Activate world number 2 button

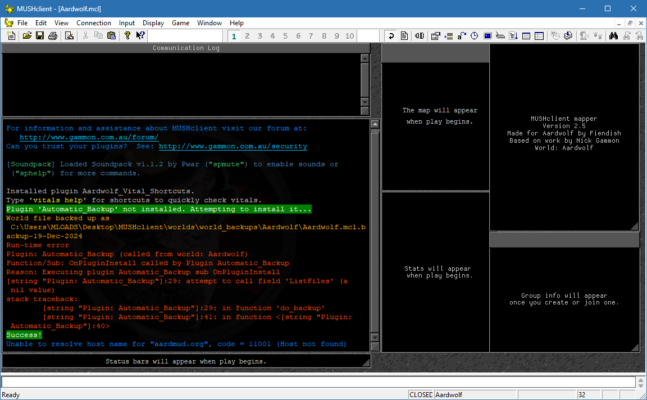[246, 36]
